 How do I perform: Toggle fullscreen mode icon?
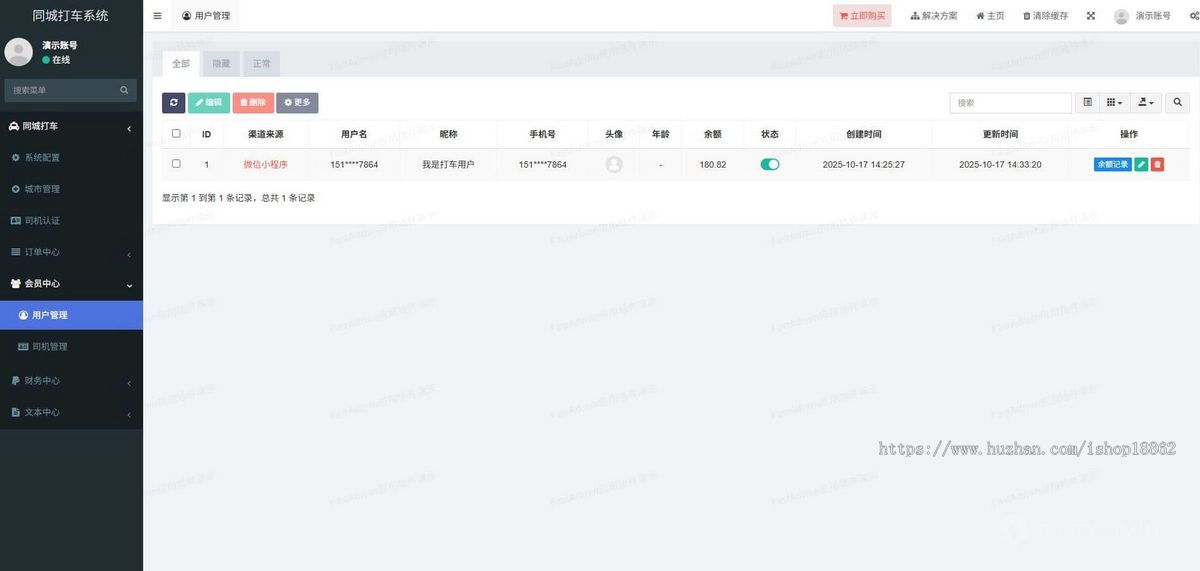1091,16
